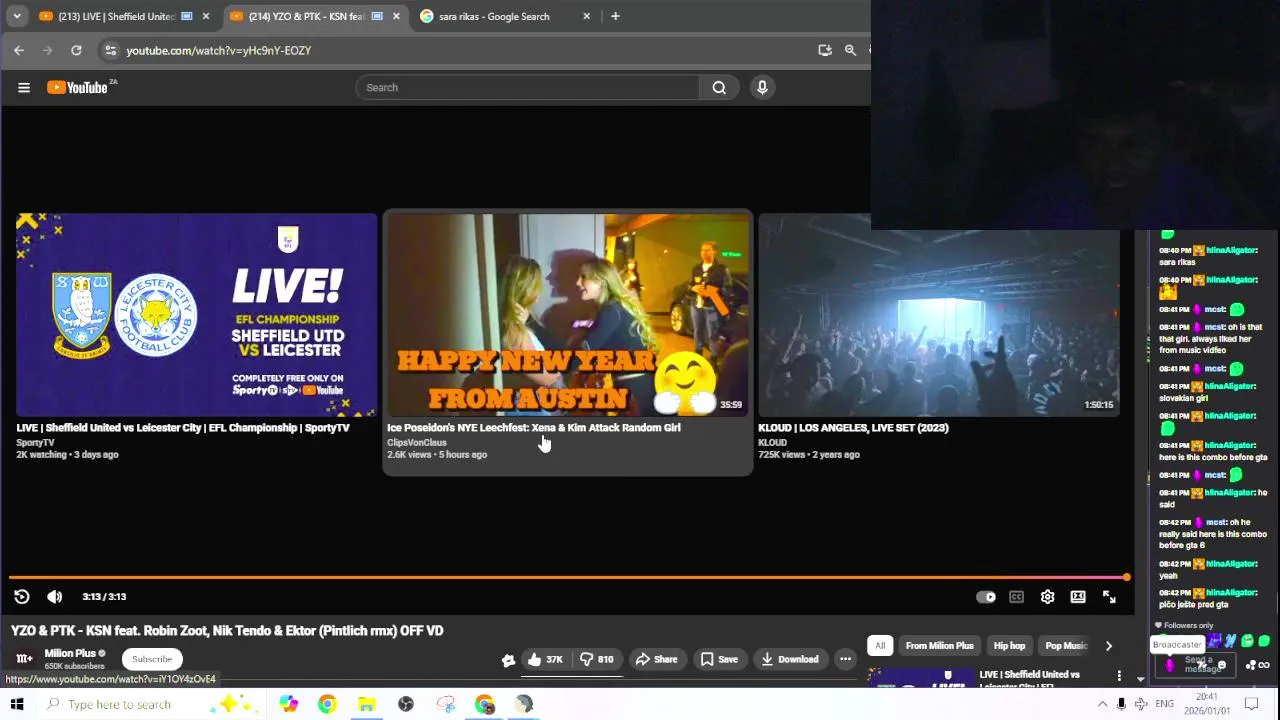Open the OBS icon on the taskbar

click(x=406, y=704)
